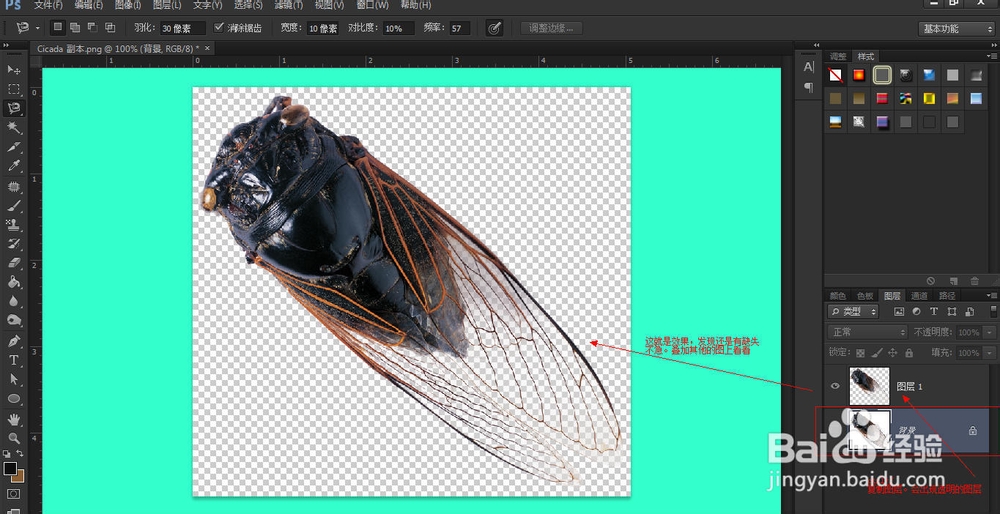
Task: Choose the New selection mode button
Action: [x=57, y=27]
